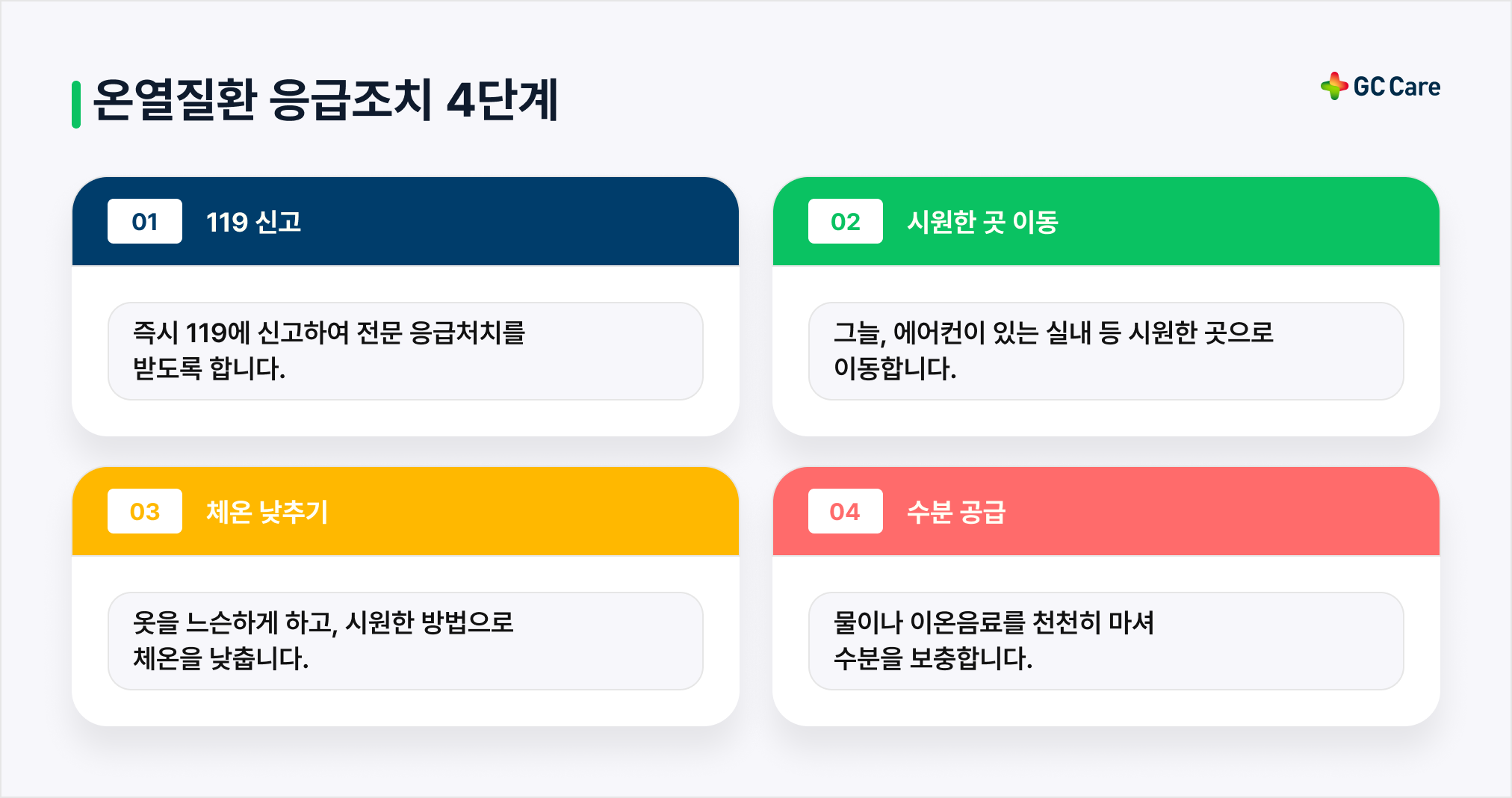Click the coral red header of card 04
This screenshot has height=798, width=1512.
point(1106,511)
